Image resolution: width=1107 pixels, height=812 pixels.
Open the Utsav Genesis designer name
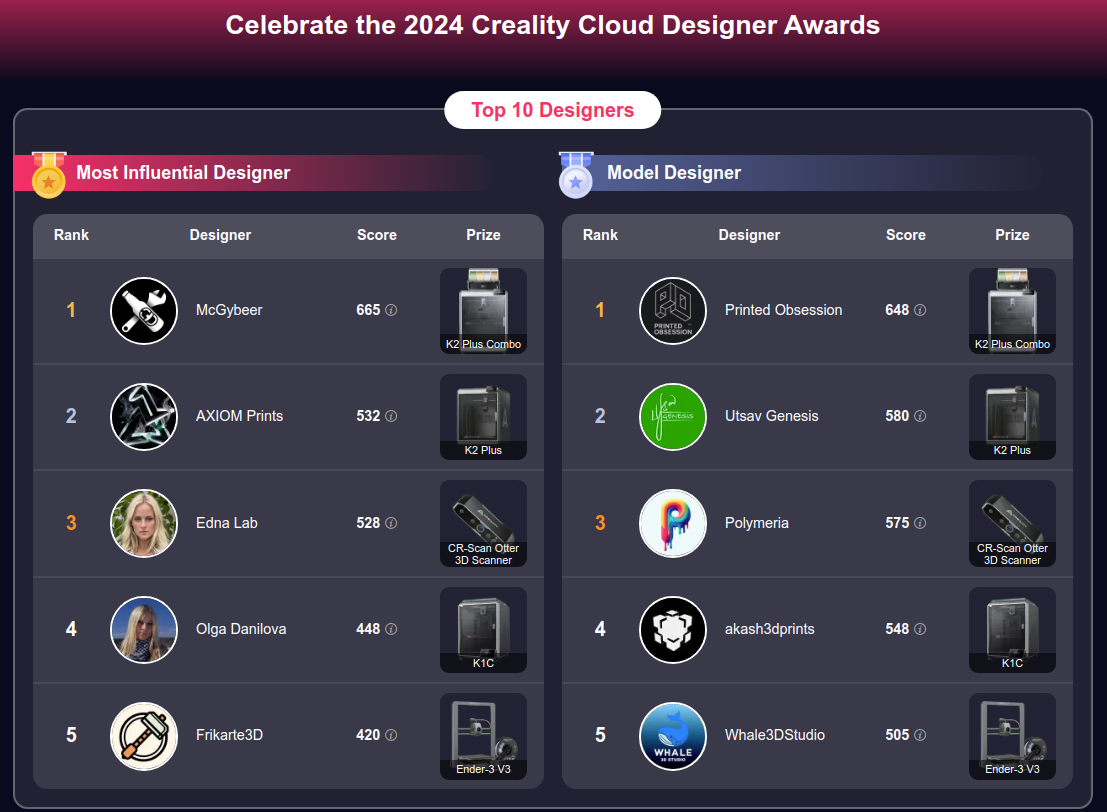pos(772,416)
